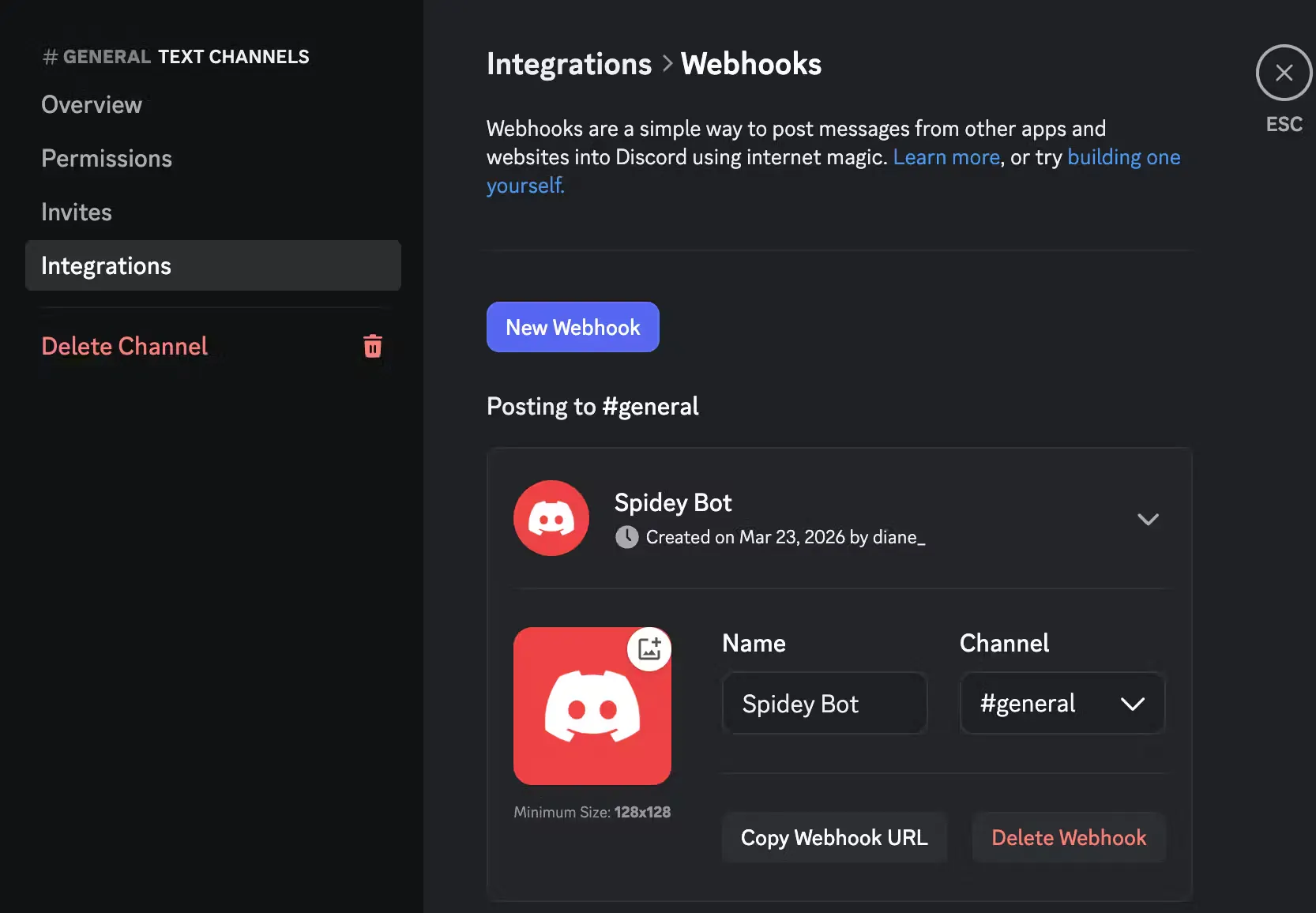
Task: Open the #general channel dropdown
Action: click(x=1062, y=703)
